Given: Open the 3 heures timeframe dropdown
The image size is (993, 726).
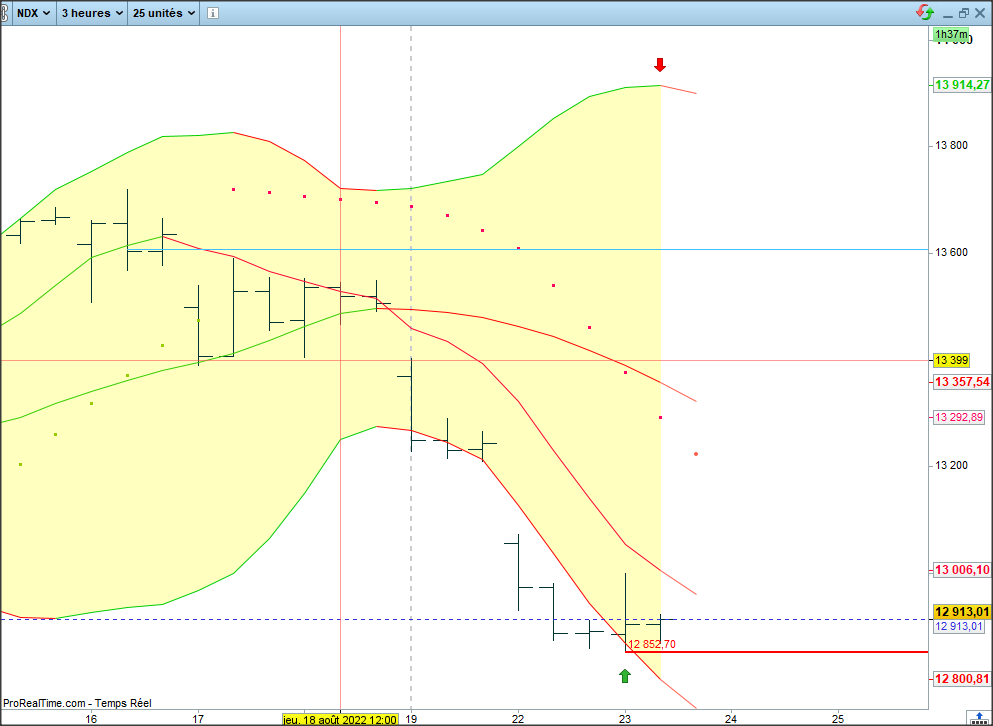Looking at the screenshot, I should [x=92, y=13].
